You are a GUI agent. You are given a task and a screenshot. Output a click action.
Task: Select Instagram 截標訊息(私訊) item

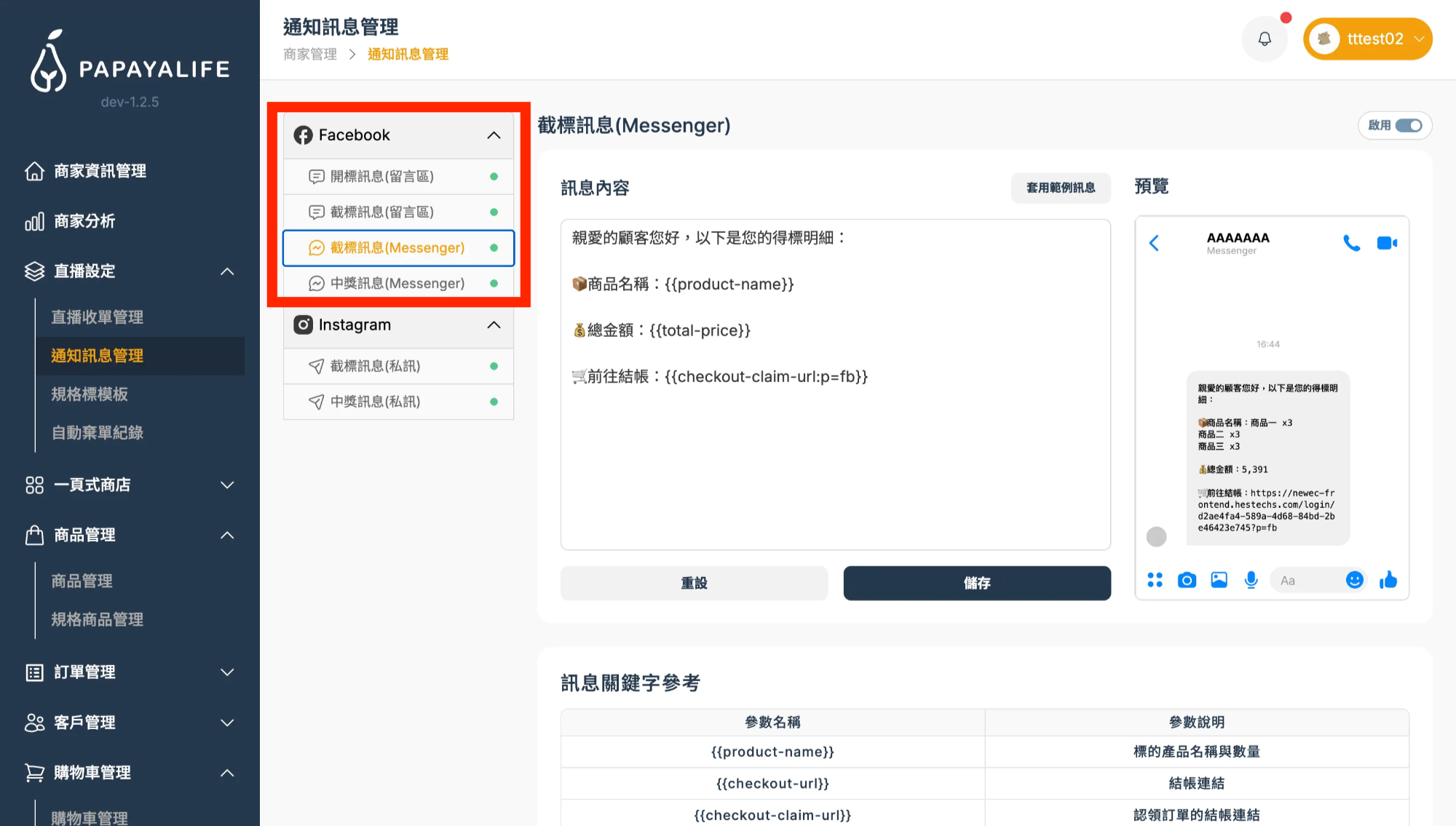pyautogui.click(x=375, y=366)
